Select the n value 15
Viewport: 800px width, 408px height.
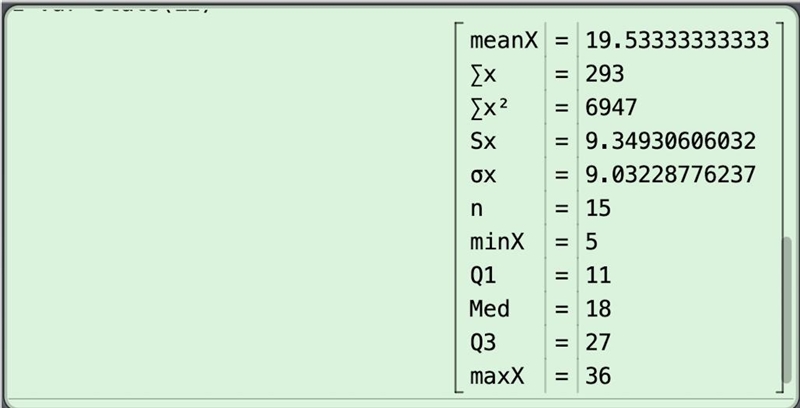click(598, 208)
